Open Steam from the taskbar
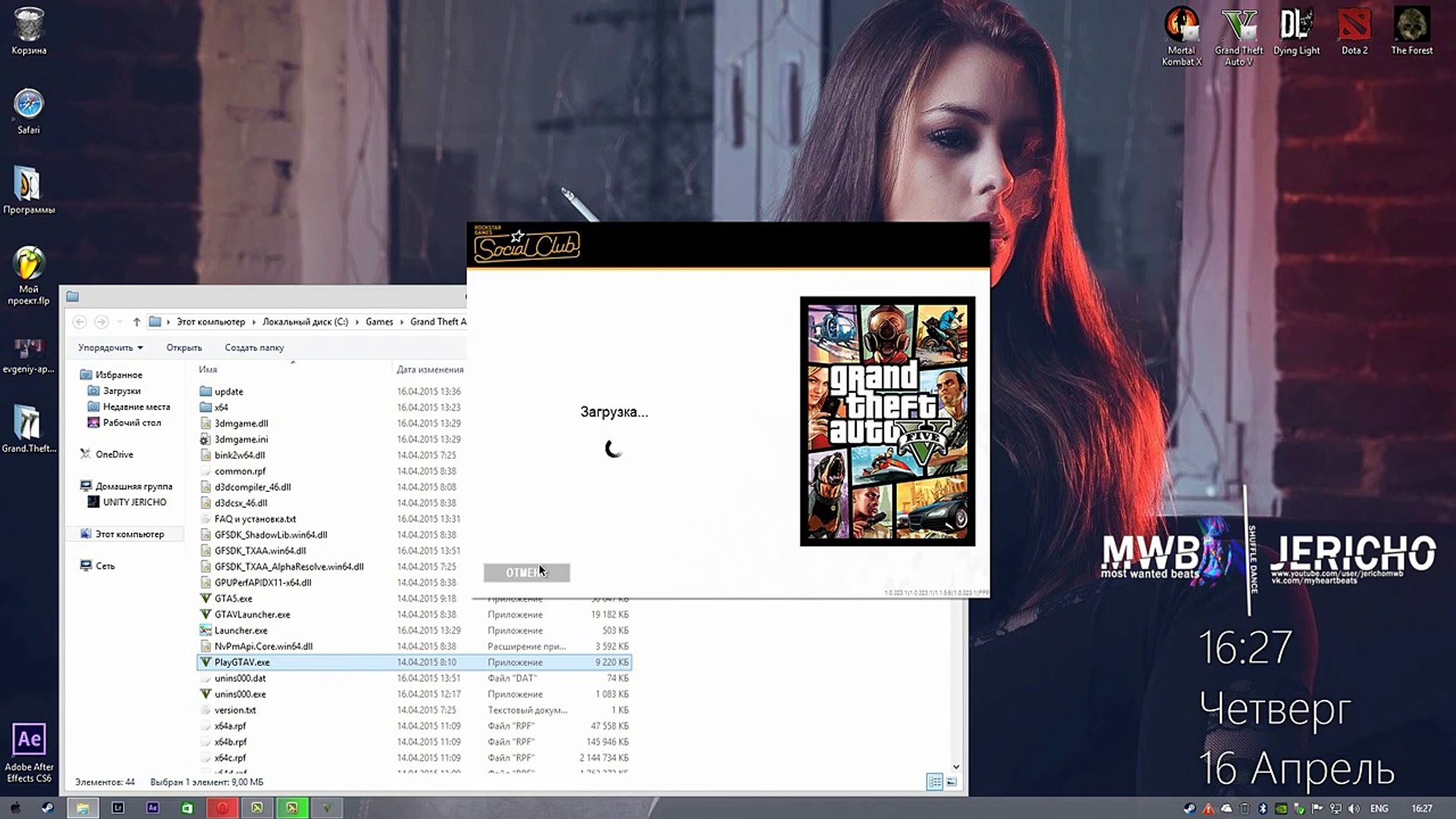1456x819 pixels. click(47, 808)
